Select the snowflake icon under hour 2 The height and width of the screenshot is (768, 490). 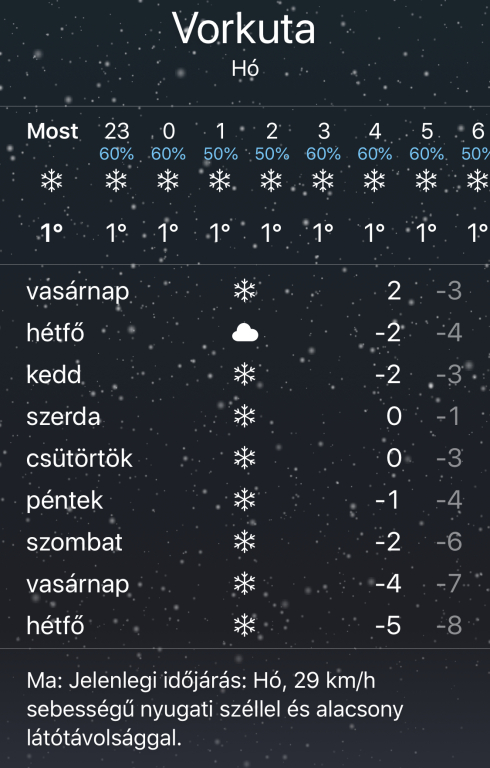click(271, 181)
